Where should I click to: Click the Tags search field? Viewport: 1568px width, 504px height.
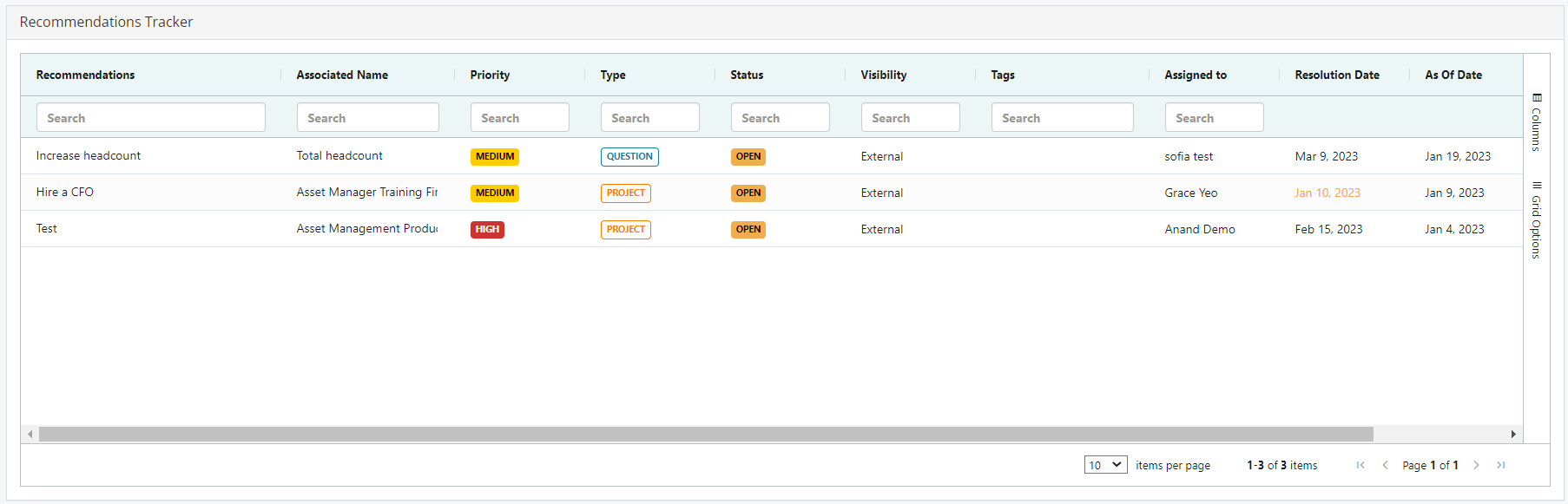tap(1062, 117)
